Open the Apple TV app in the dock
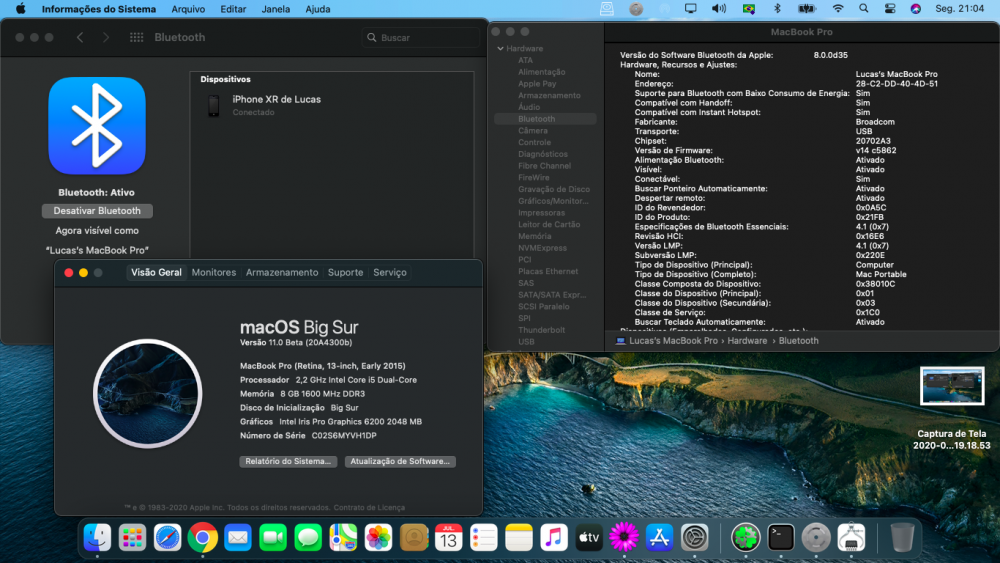1000x563 pixels. click(x=589, y=538)
